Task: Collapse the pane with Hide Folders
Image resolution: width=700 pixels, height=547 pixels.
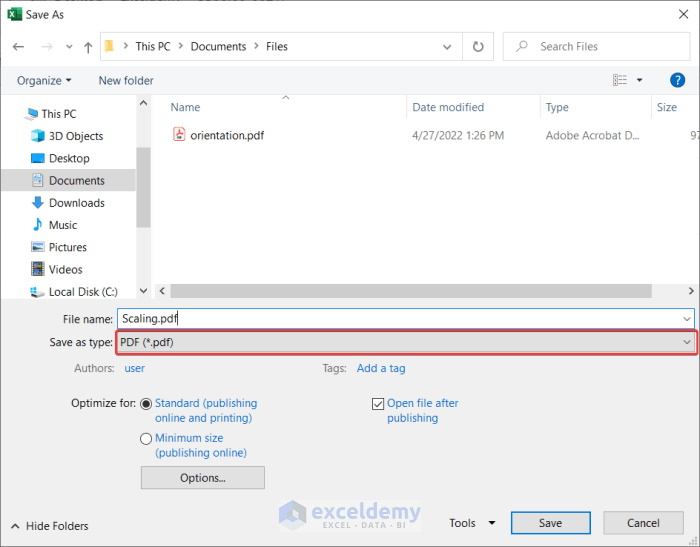Action: point(49,526)
